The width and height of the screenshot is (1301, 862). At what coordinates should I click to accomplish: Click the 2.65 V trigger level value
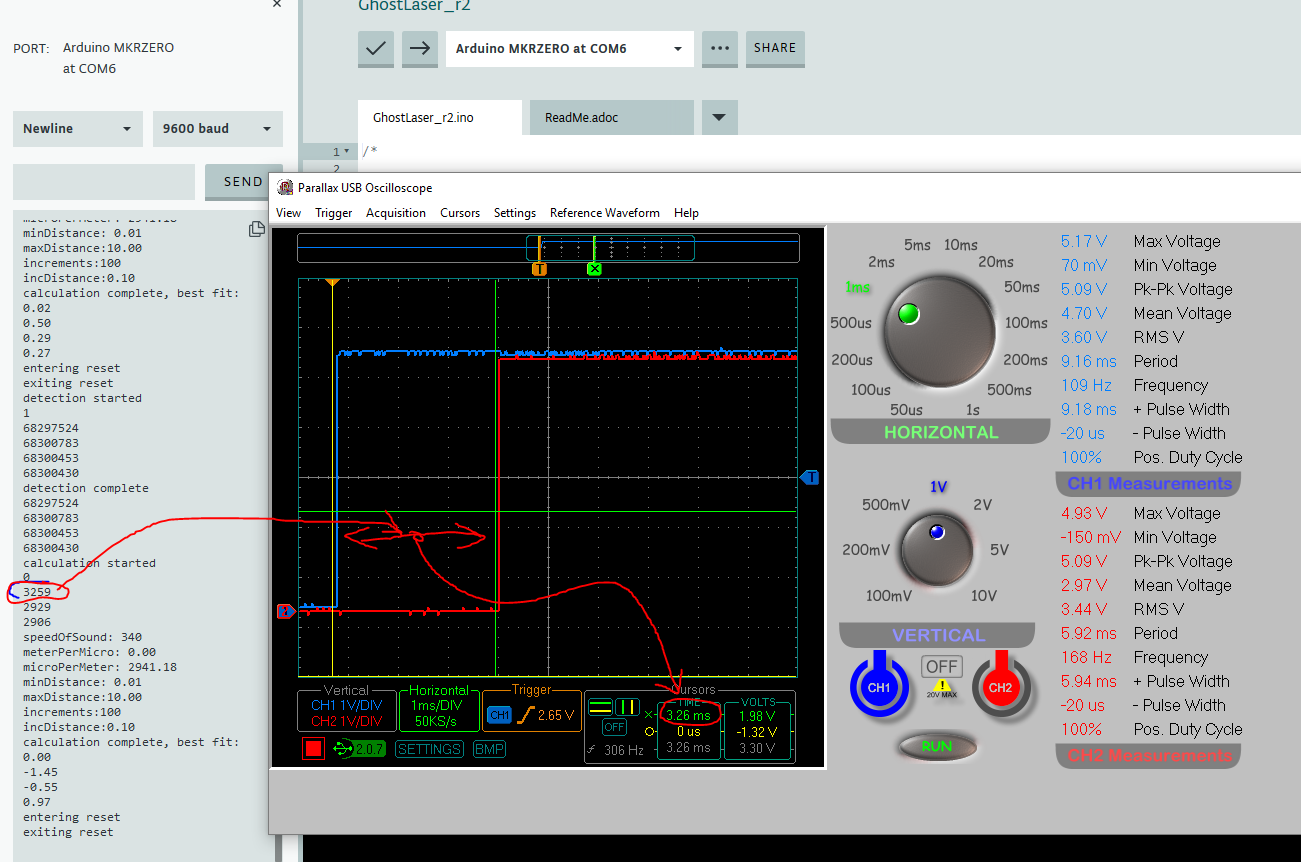tap(556, 715)
